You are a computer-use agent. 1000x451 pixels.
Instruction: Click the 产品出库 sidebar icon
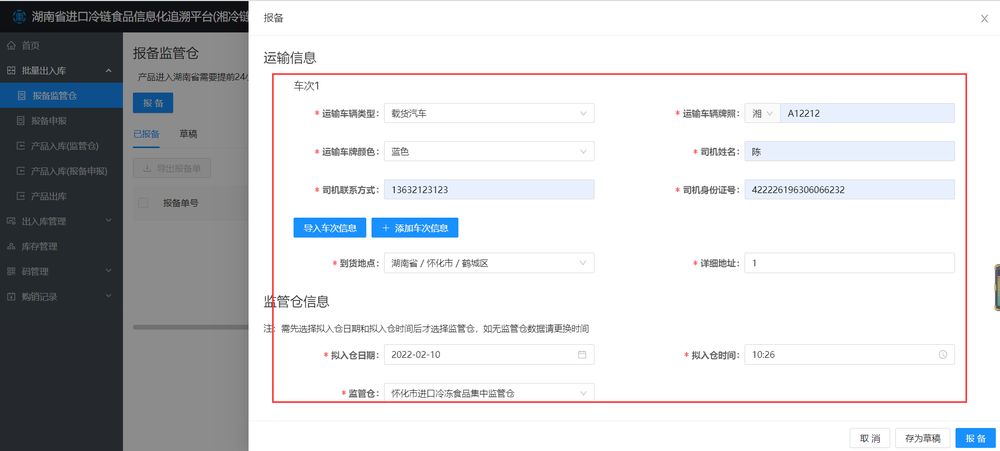21,196
